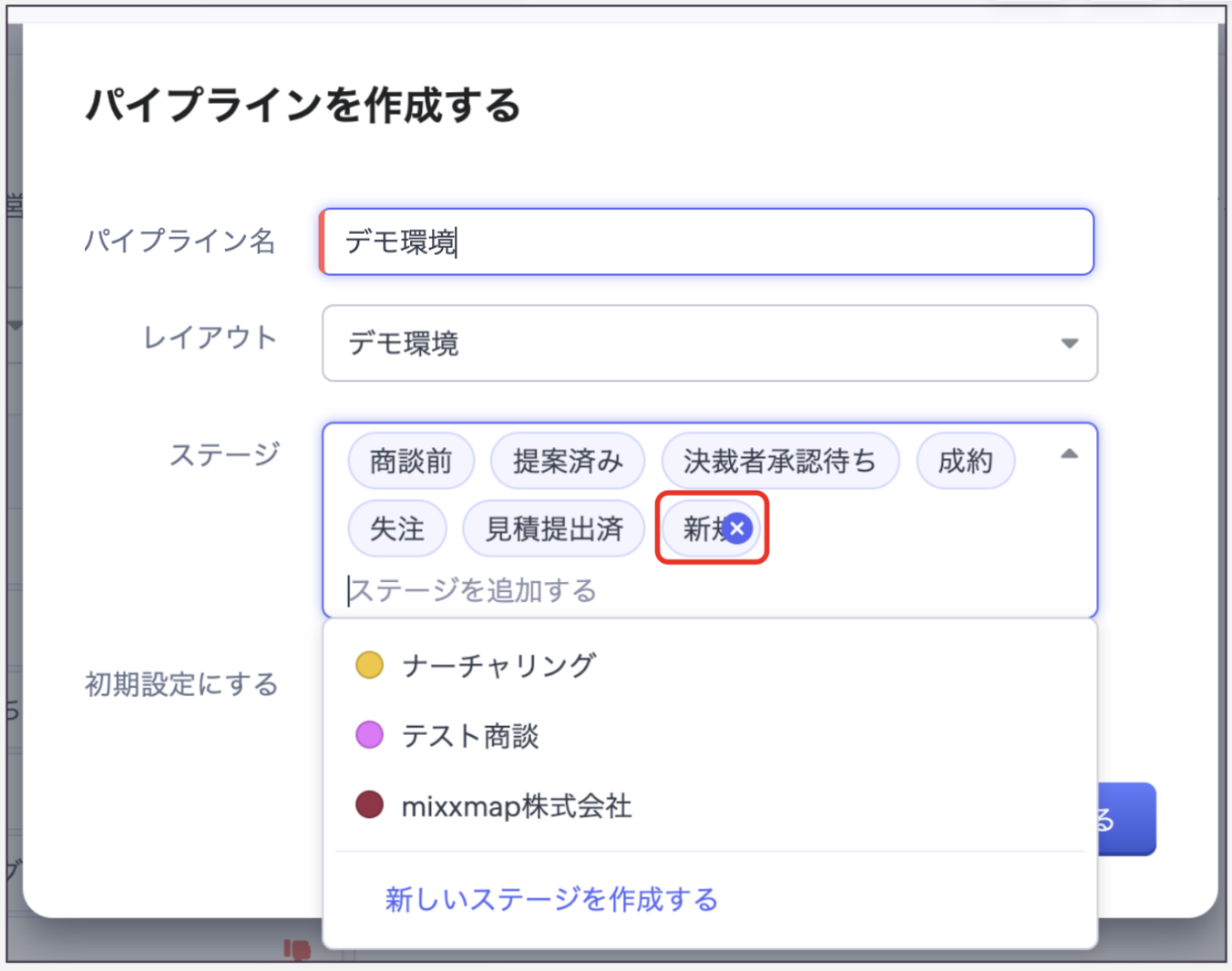
Task: Click the 見積提出済 stage tag
Action: [554, 528]
